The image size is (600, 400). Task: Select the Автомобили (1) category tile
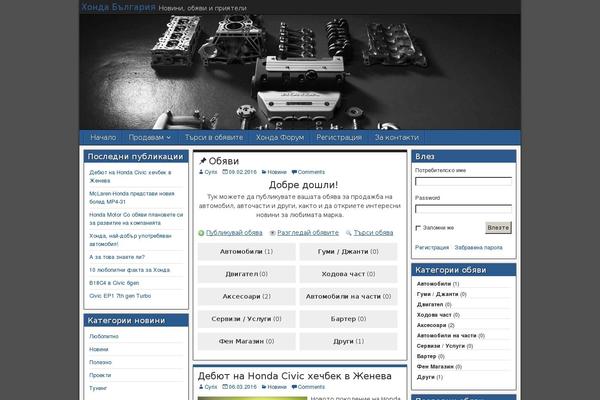(x=246, y=252)
